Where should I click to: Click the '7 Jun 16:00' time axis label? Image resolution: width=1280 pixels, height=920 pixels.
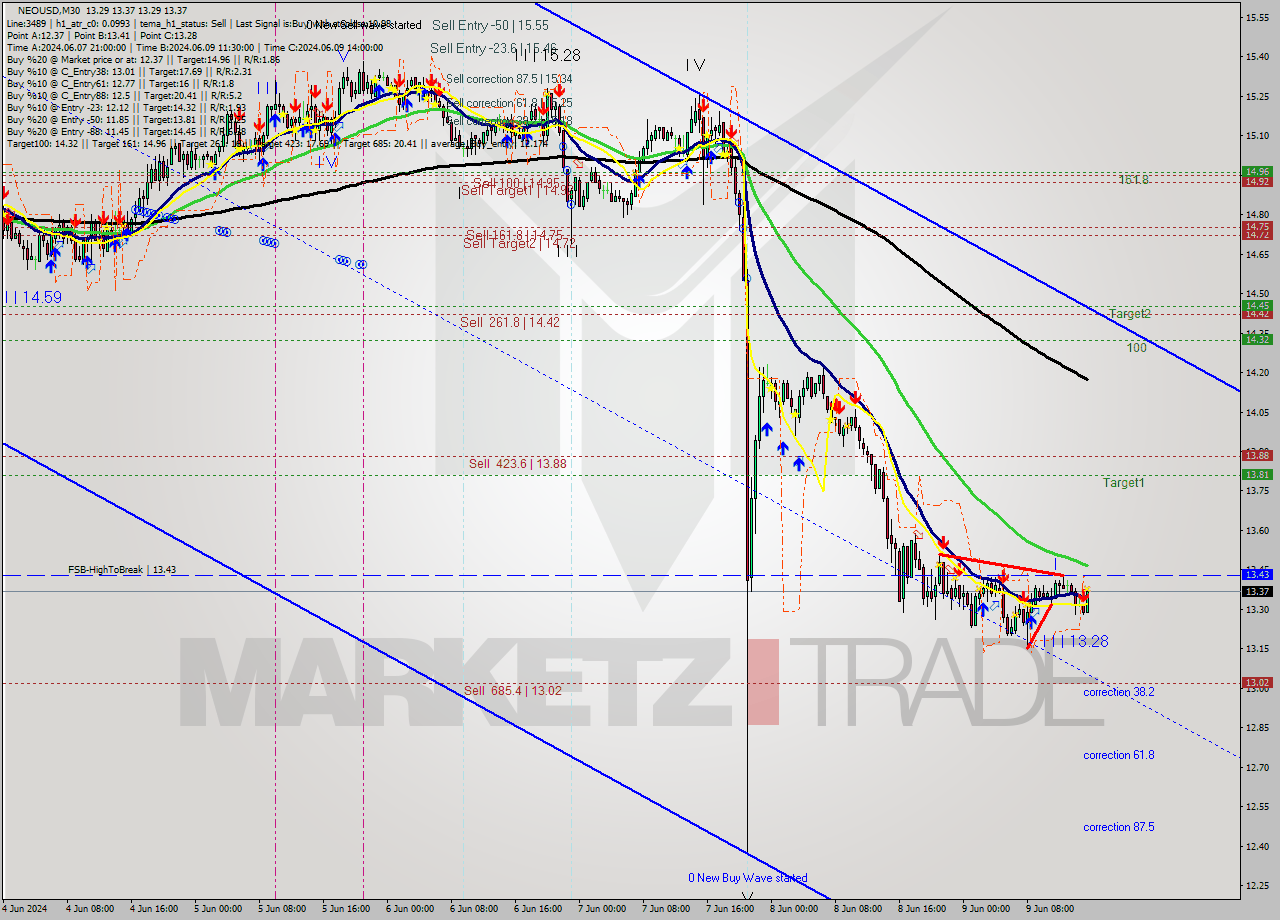[732, 909]
